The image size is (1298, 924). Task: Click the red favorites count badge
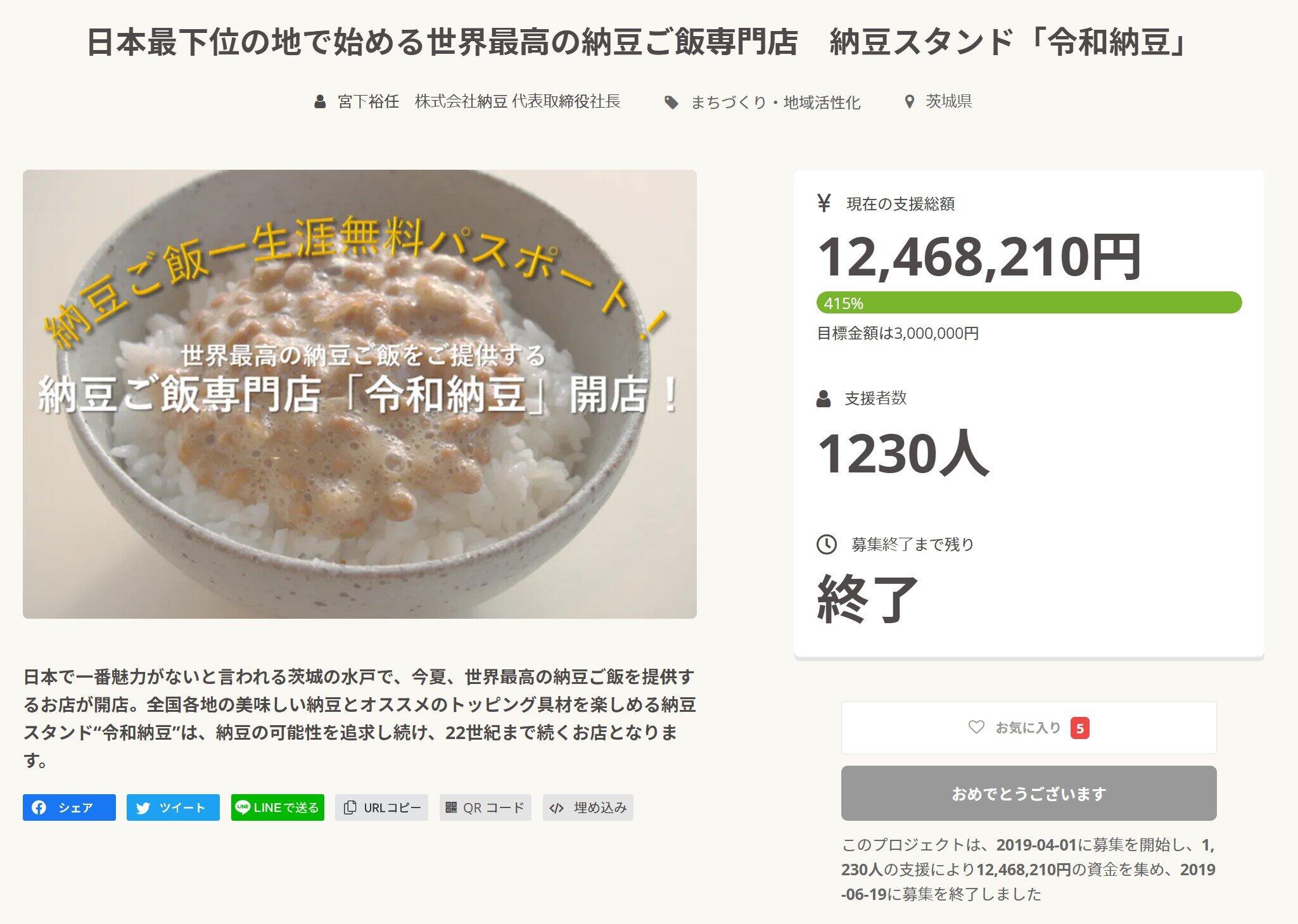click(x=1080, y=728)
